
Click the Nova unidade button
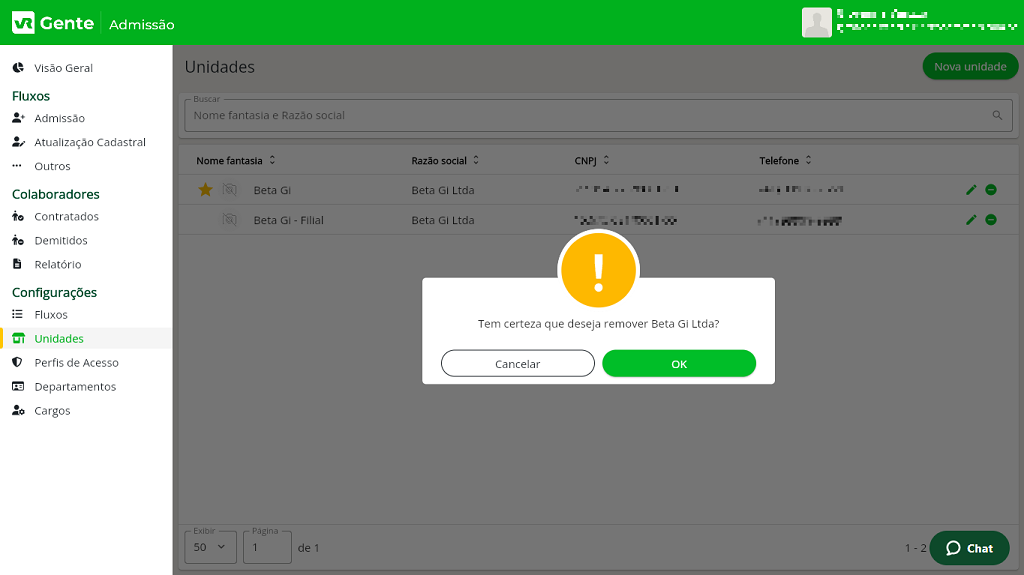pos(969,67)
